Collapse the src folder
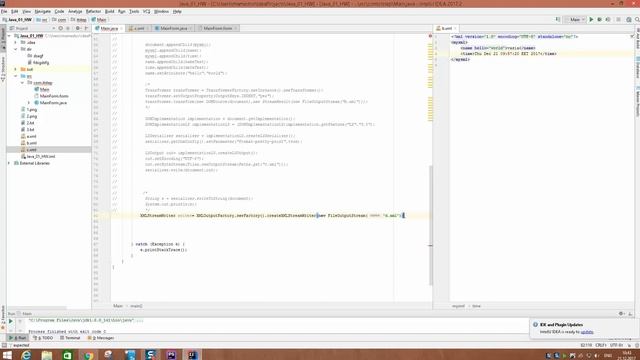This screenshot has height=360, width=640. [x=16, y=76]
